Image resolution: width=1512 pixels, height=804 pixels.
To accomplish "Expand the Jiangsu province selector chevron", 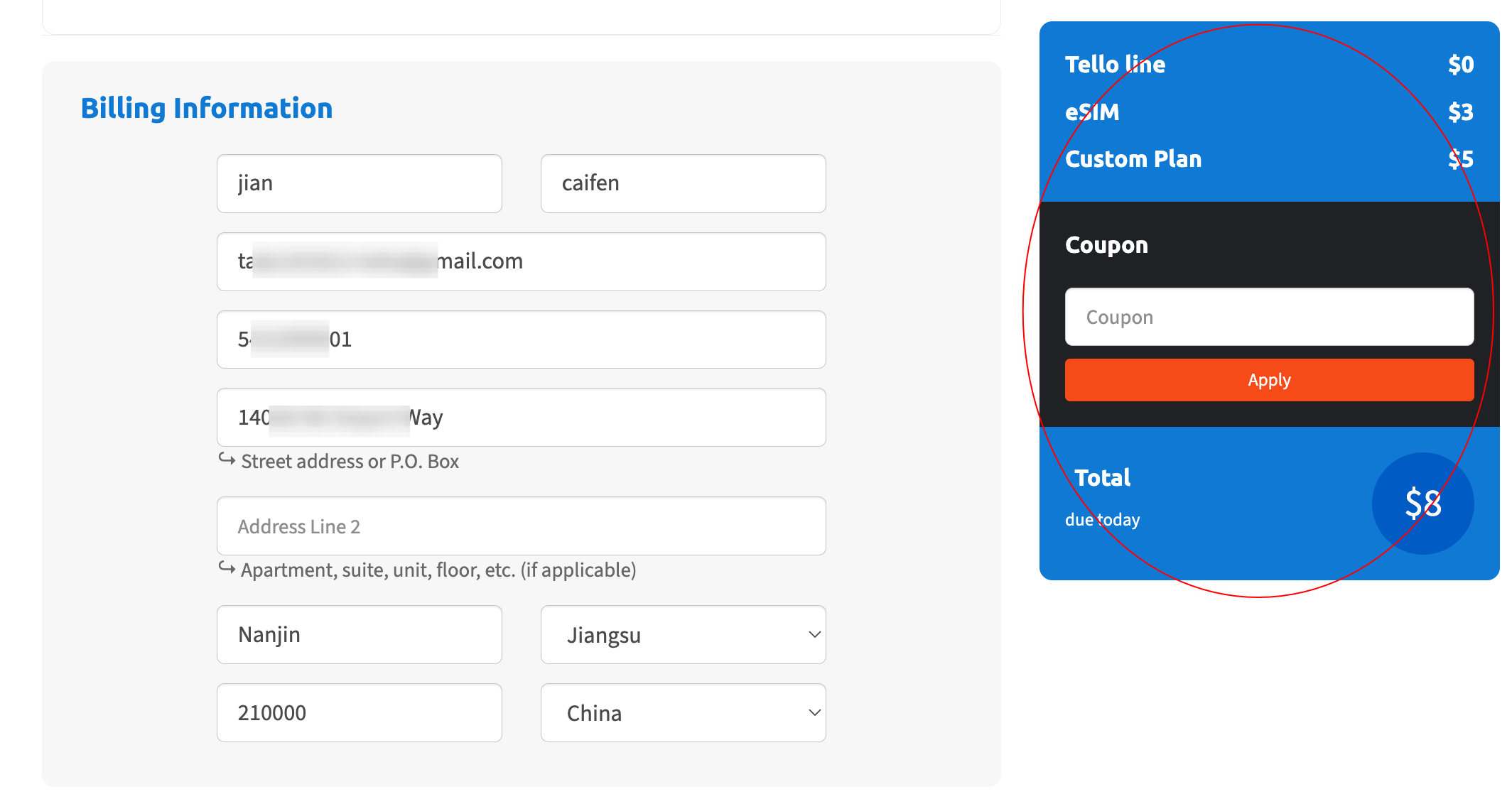I will click(814, 634).
